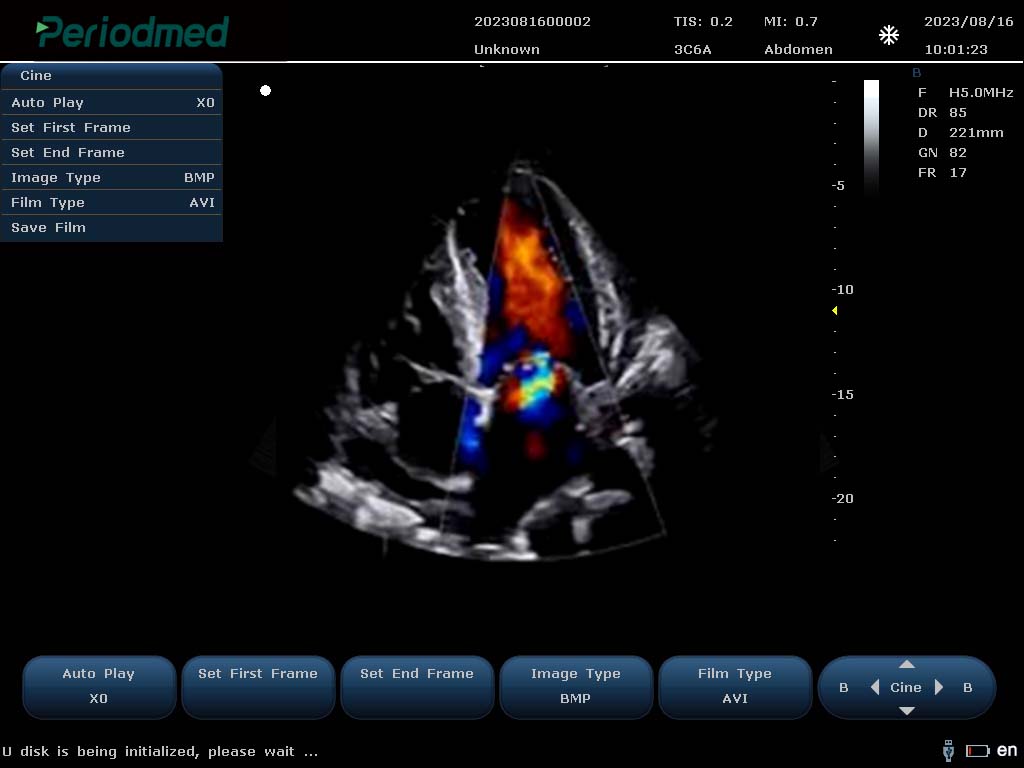Select Set First Frame in side menu
This screenshot has width=1024, height=768.
(x=111, y=127)
